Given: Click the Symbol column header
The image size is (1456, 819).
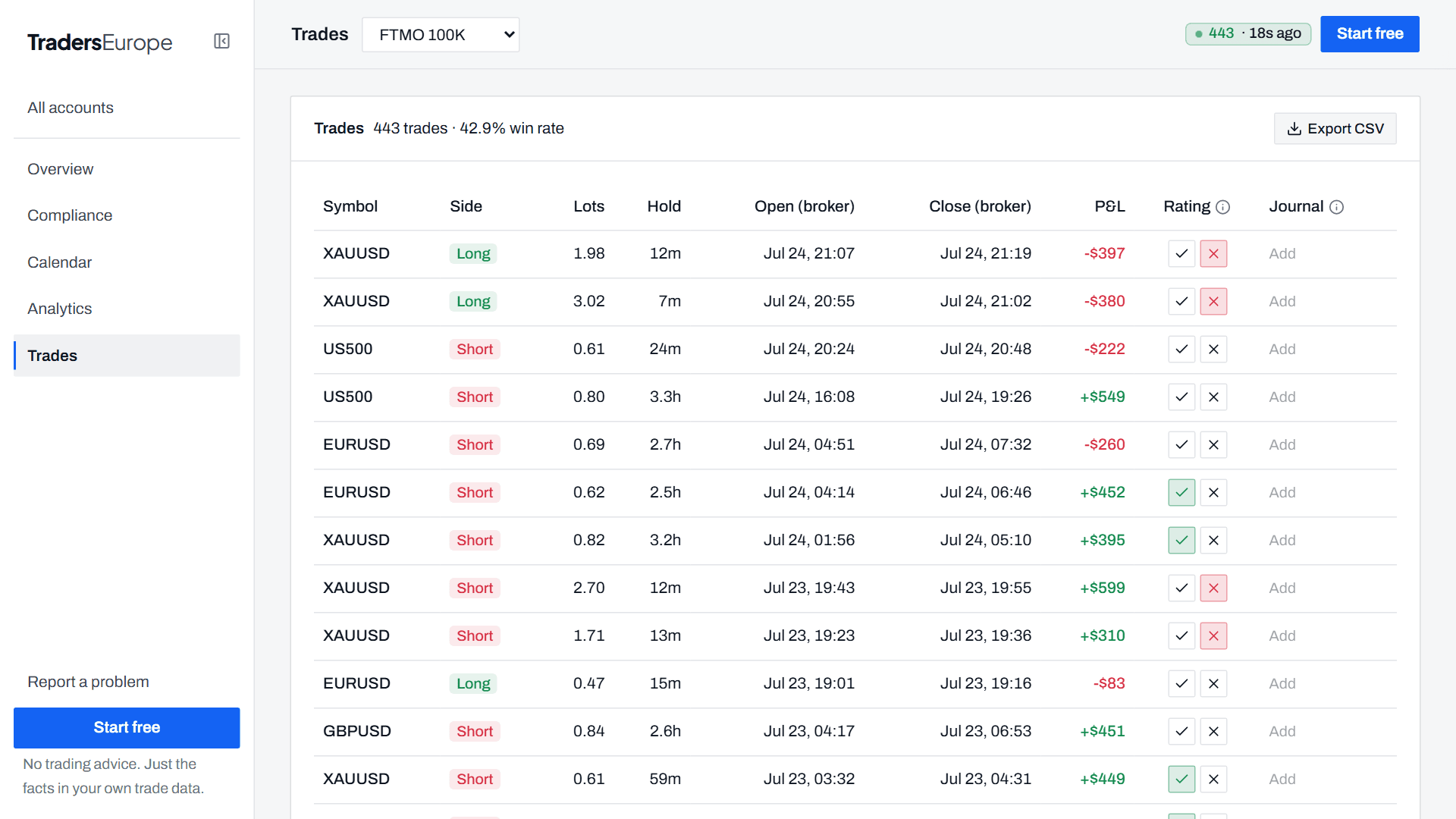Looking at the screenshot, I should [350, 207].
